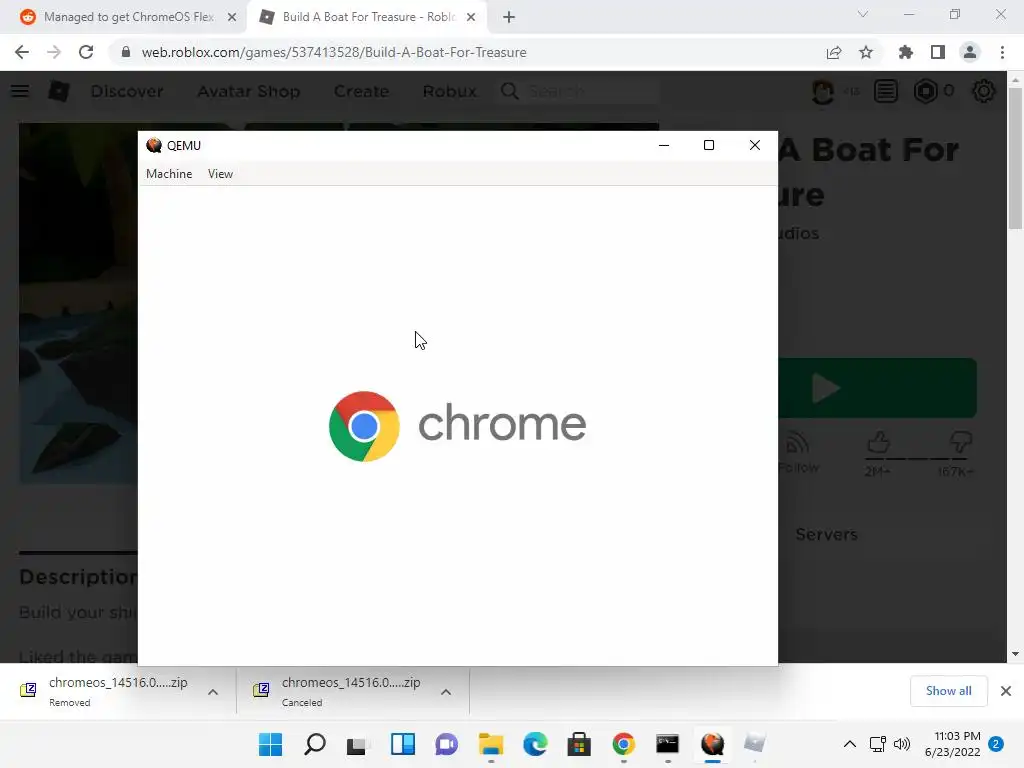
Task: Open the Machine menu in QEMU
Action: [169, 174]
